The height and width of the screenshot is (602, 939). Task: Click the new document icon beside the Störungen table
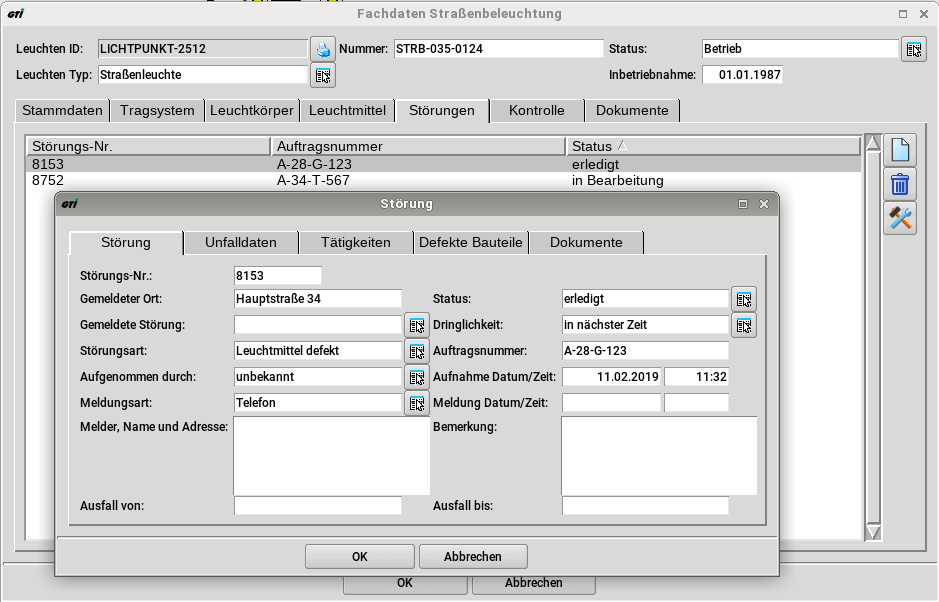(x=900, y=151)
